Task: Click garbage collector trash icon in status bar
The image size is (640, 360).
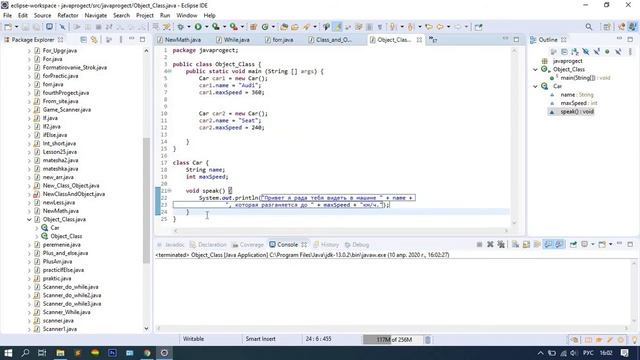Action: [427, 340]
